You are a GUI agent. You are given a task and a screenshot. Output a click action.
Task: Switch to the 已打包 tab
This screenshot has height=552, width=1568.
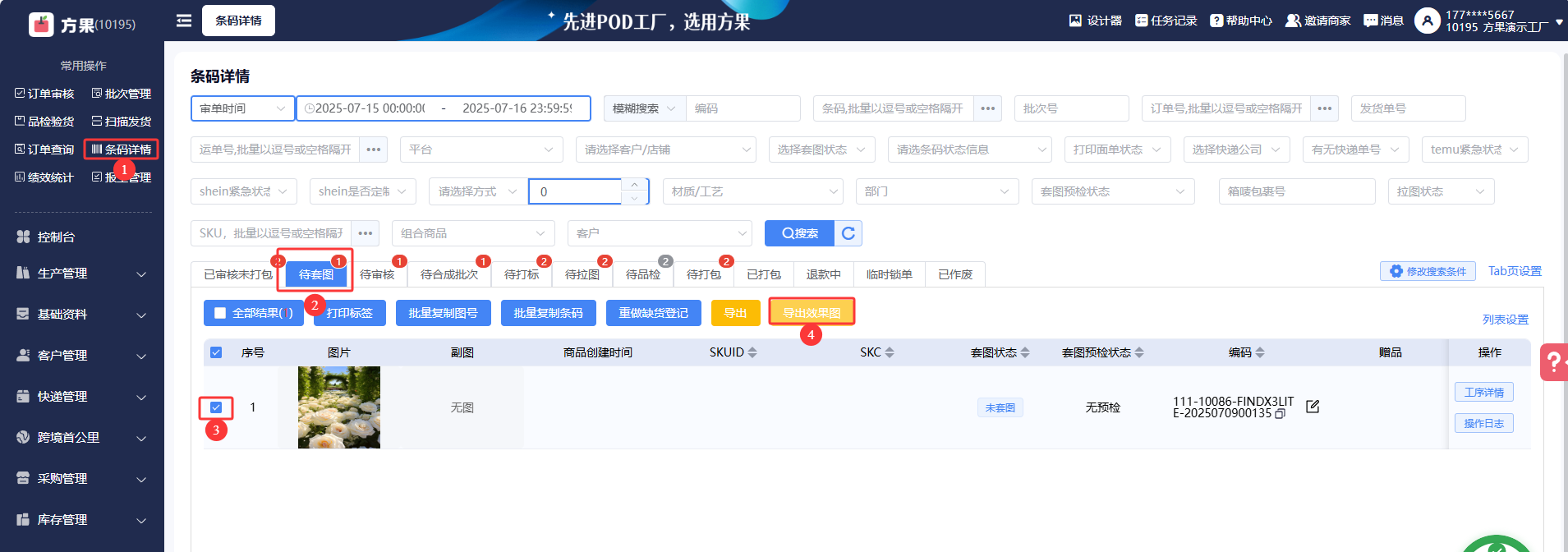763,274
